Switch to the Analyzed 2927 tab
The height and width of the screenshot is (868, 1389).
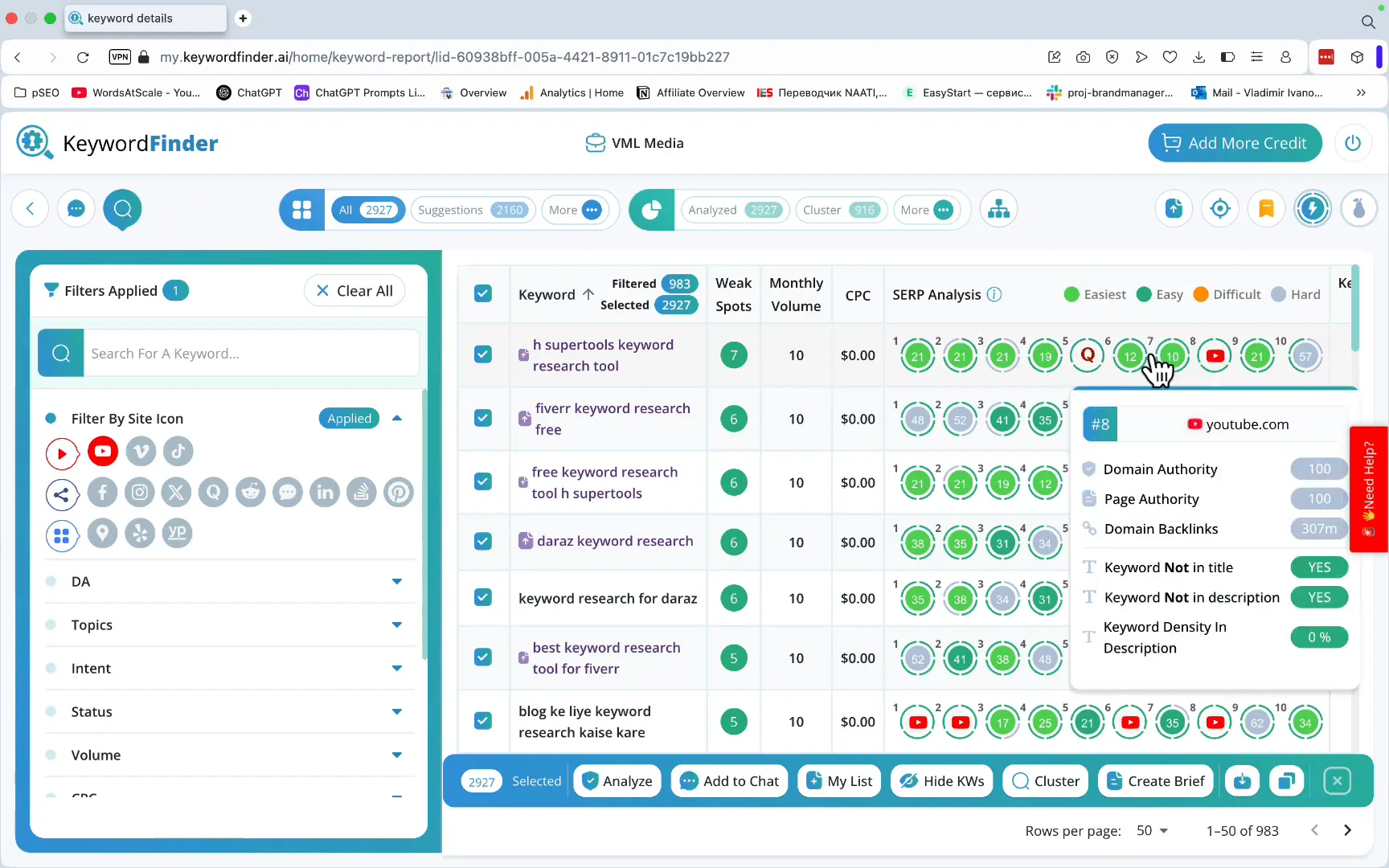tap(734, 211)
